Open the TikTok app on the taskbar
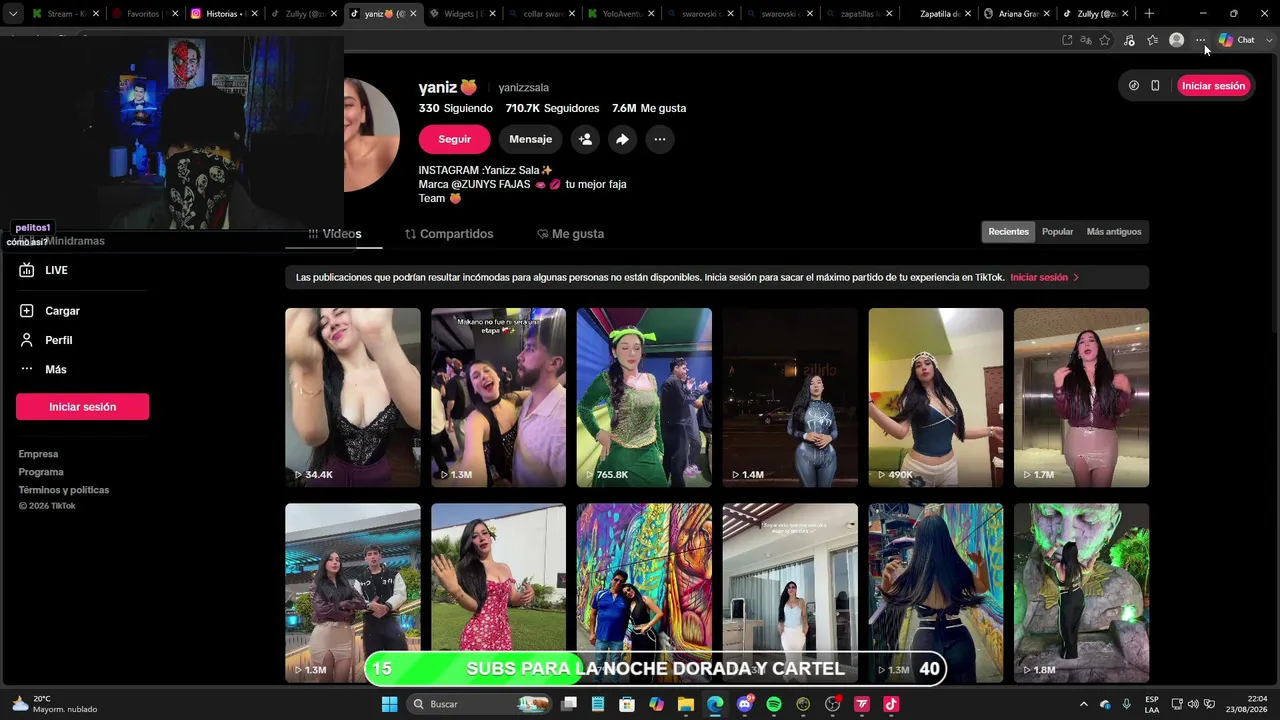The image size is (1280, 720). click(891, 704)
